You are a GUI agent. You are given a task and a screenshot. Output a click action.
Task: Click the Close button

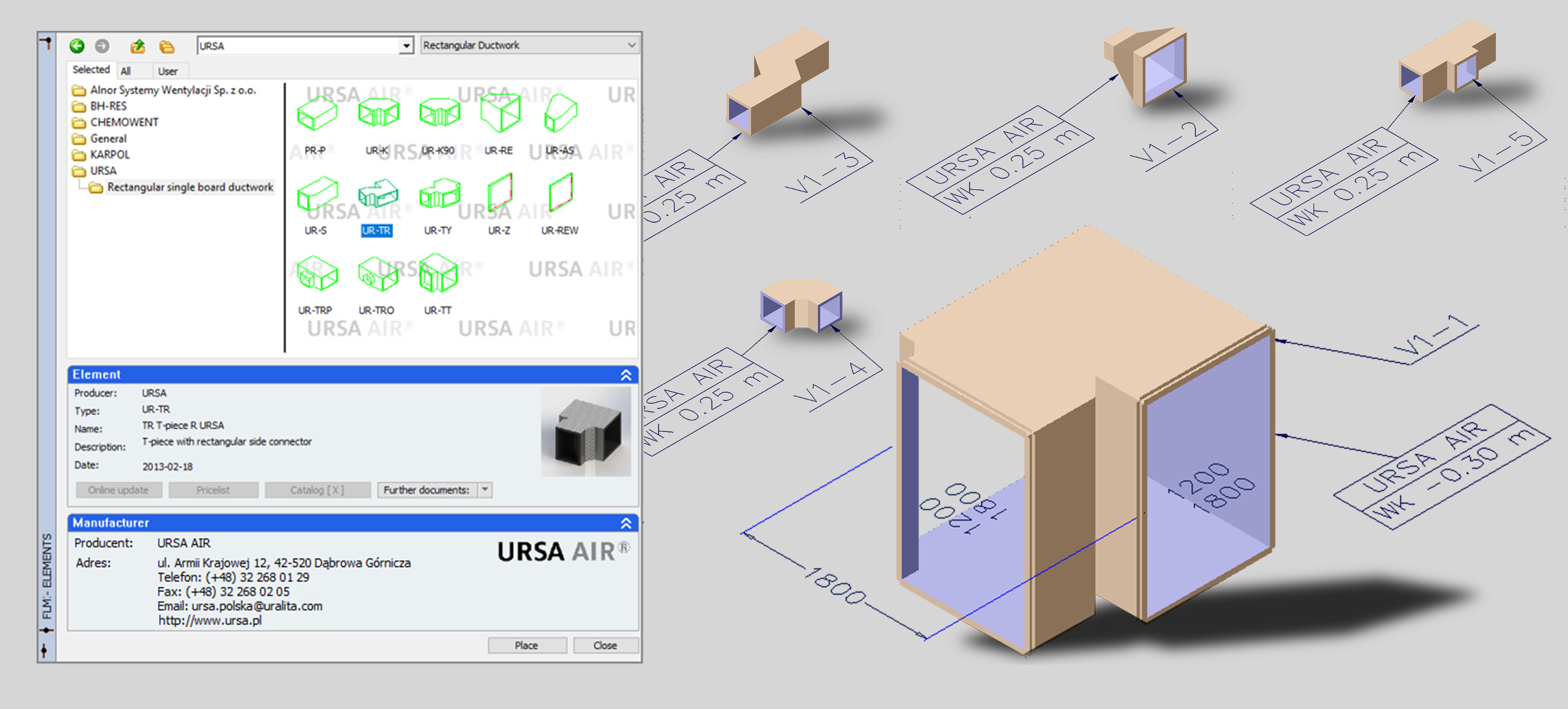point(605,645)
